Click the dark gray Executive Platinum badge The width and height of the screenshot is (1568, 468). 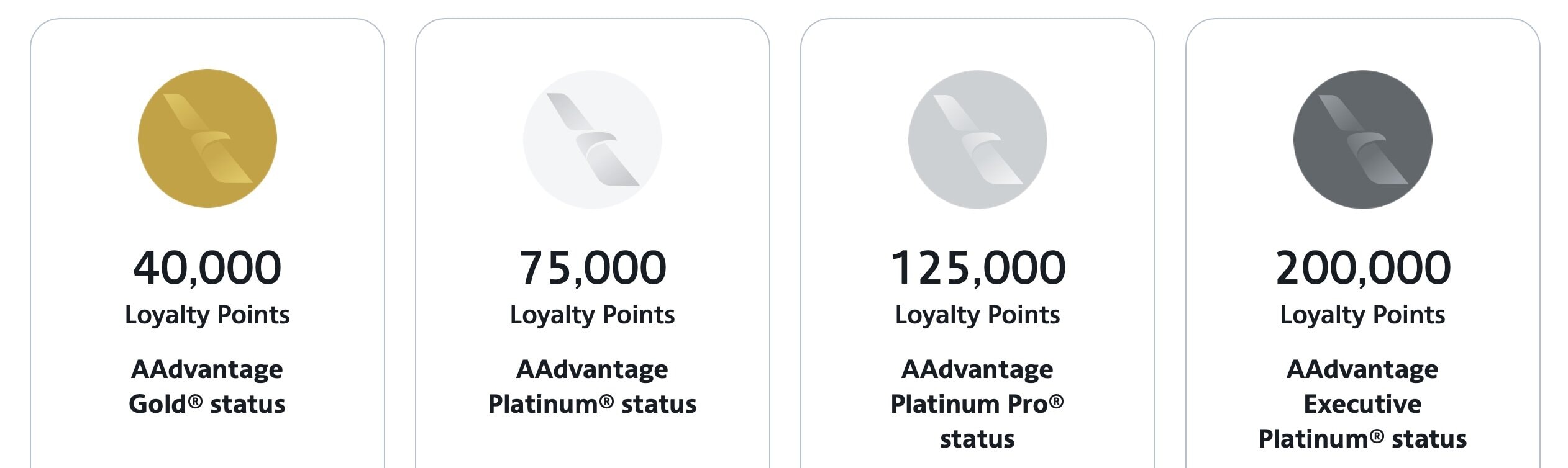click(1362, 139)
